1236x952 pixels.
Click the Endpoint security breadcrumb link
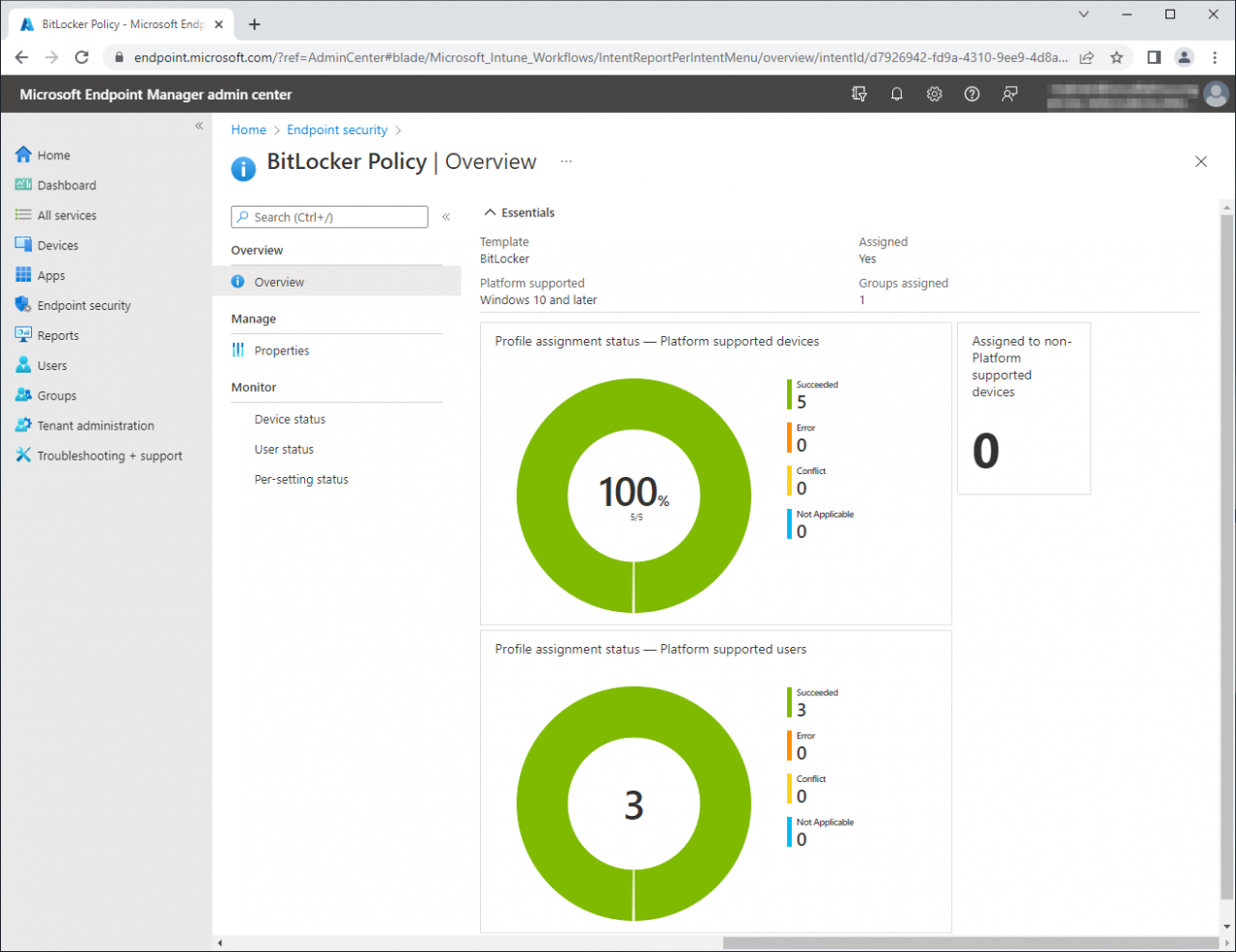337,129
